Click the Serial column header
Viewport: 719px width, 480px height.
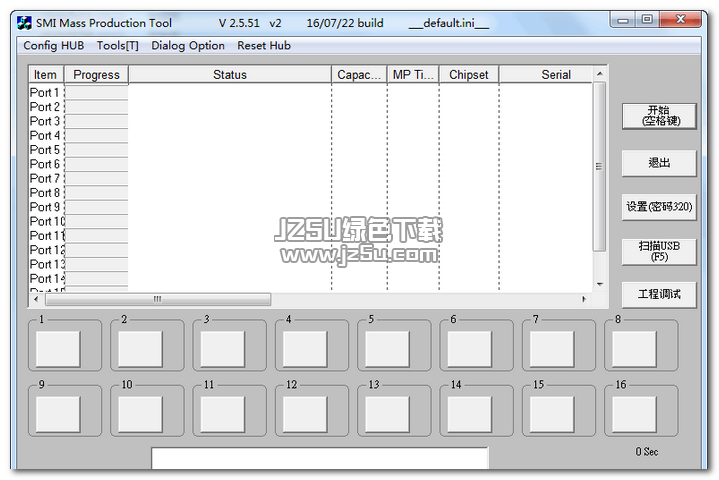(x=546, y=75)
